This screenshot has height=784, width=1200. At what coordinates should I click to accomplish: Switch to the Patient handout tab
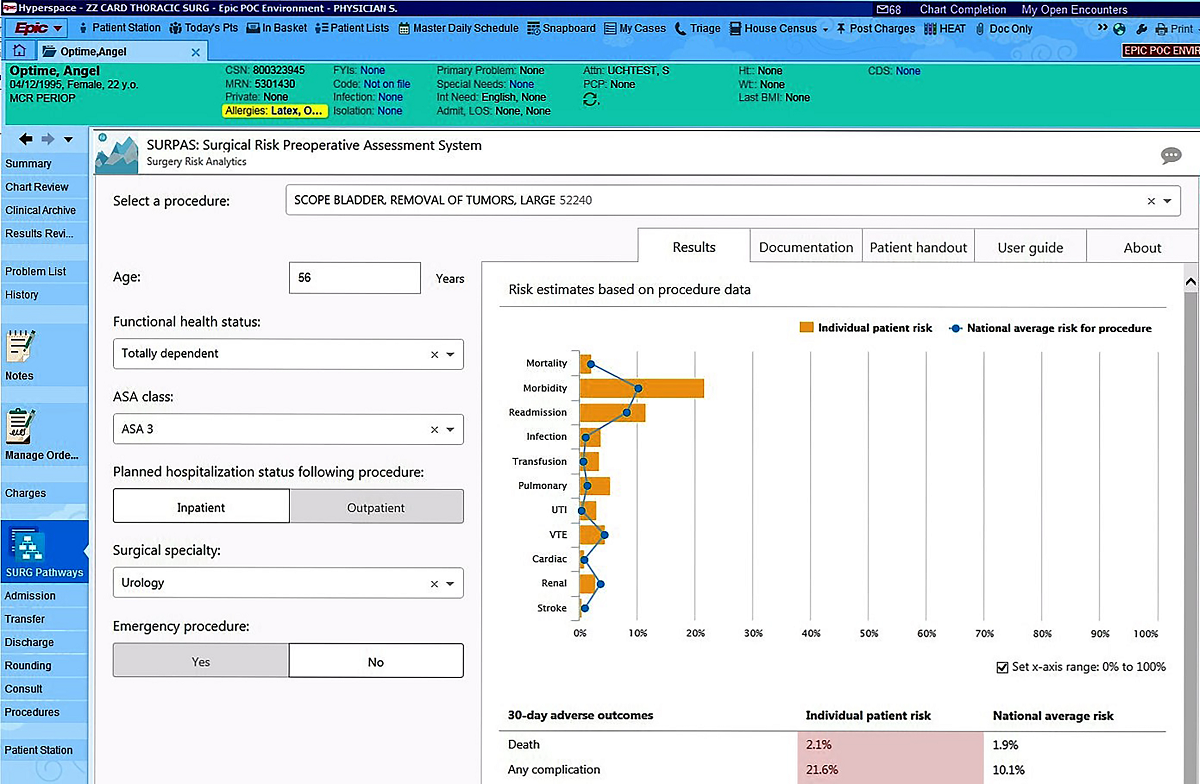918,247
